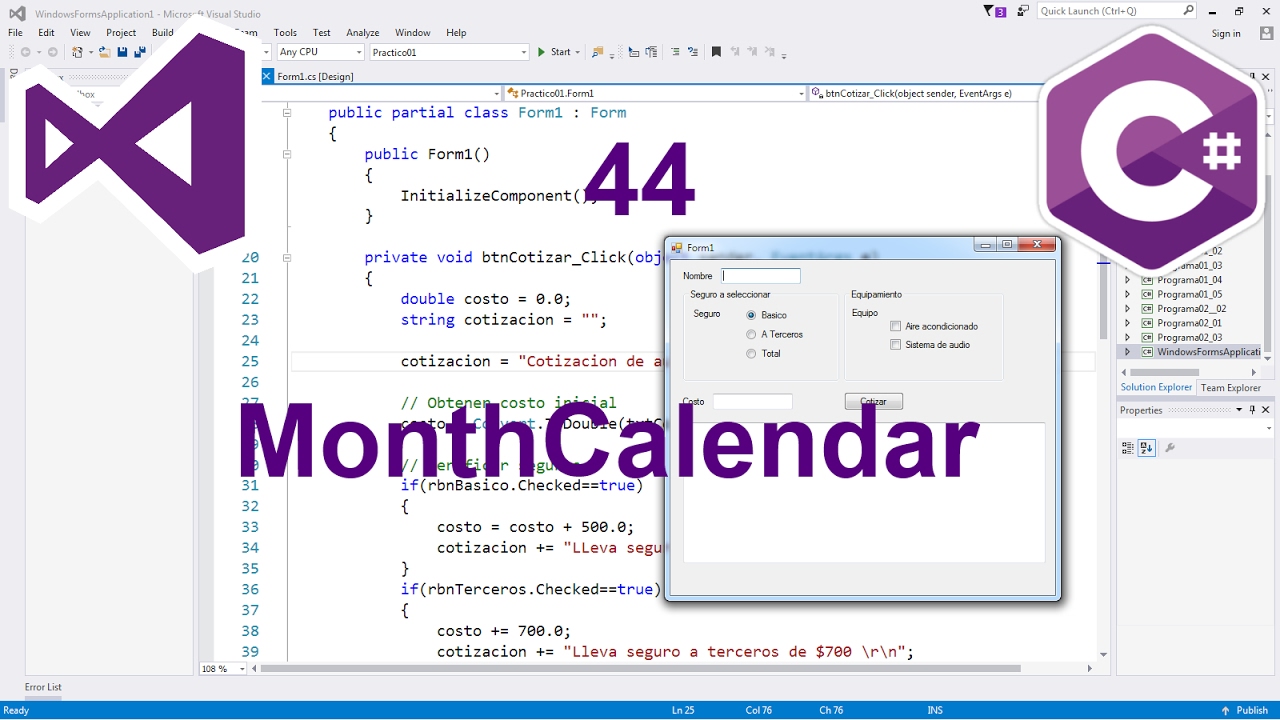Click the Find in Files toolbar icon

598,52
